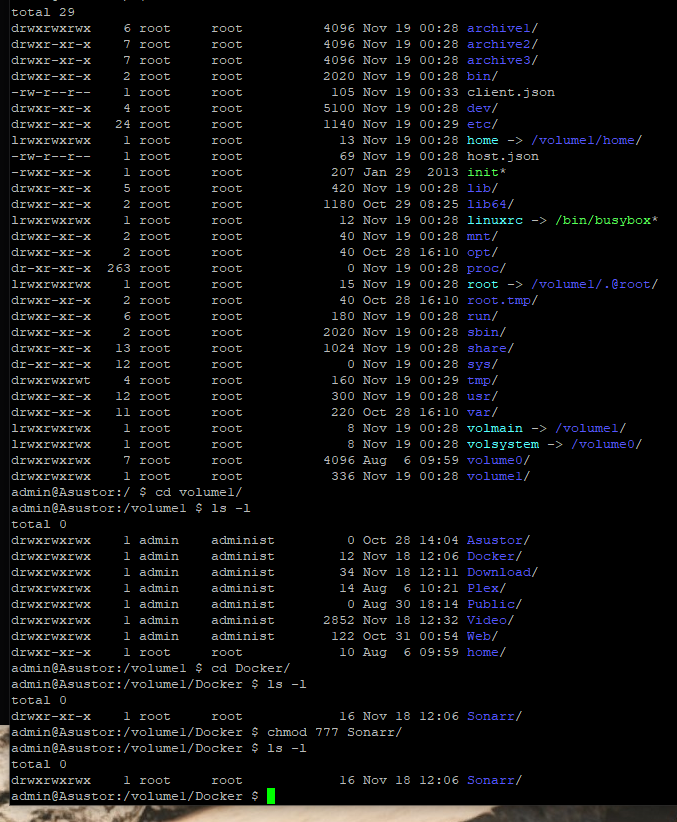
Task: Click the host.json file entry
Action: click(502, 156)
